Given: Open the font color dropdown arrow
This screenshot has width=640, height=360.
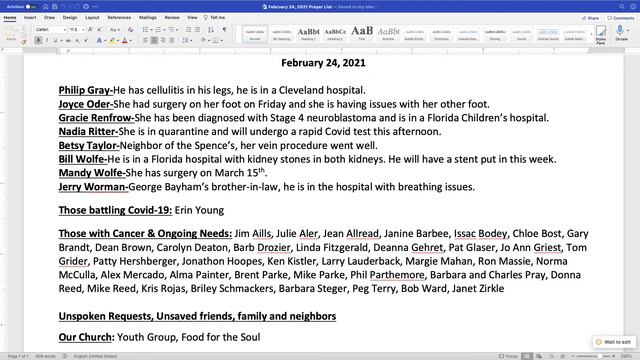Looking at the screenshot, I should point(131,40).
